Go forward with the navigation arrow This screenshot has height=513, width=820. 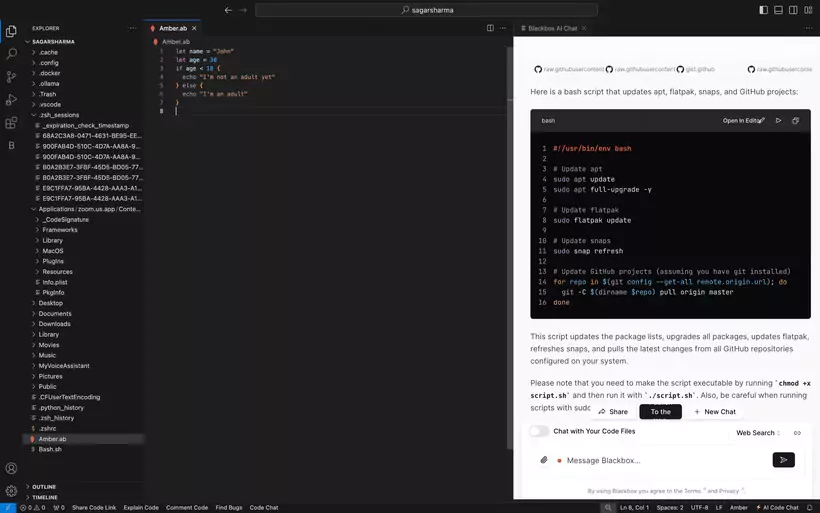tap(243, 10)
